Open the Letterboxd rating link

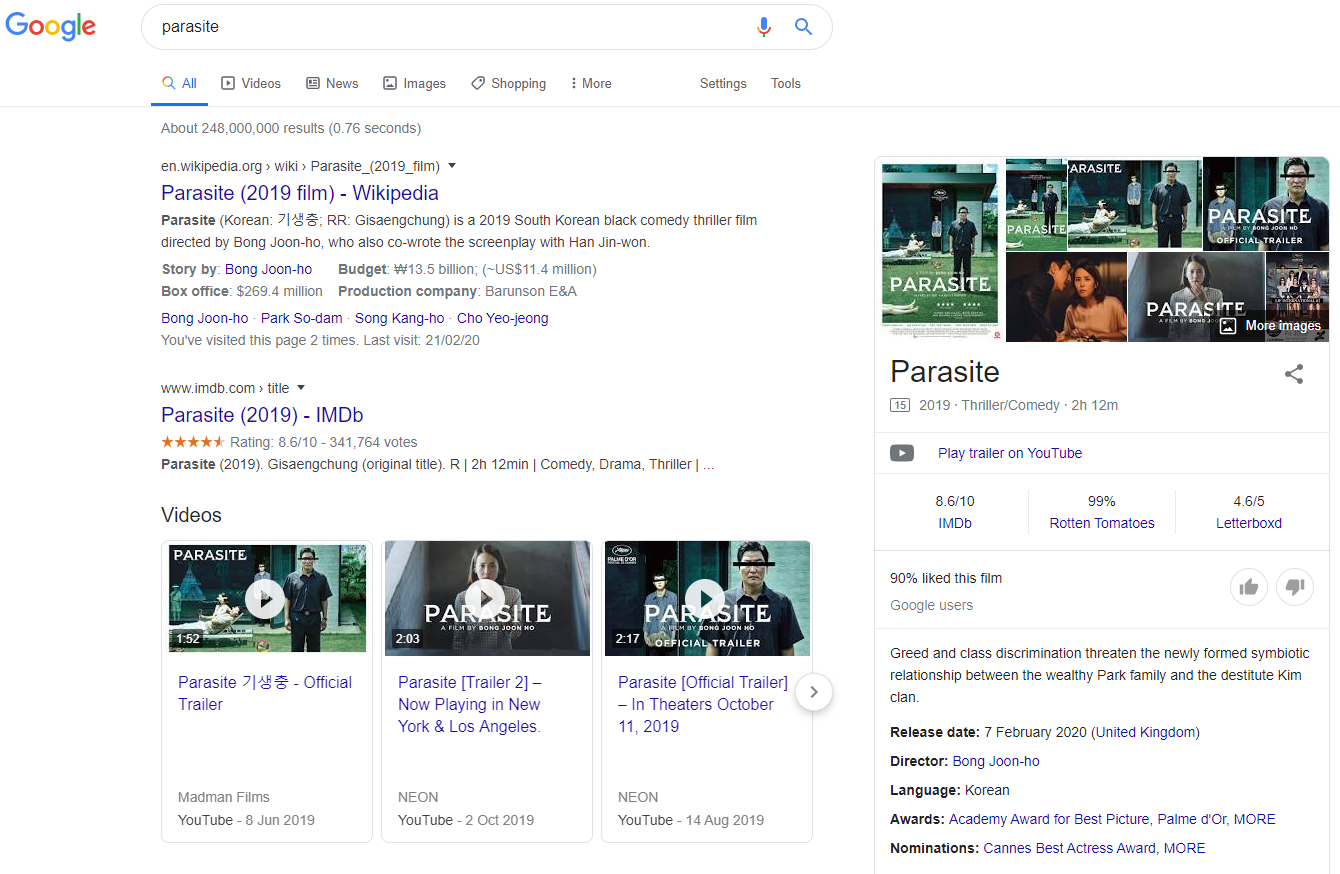click(1249, 523)
